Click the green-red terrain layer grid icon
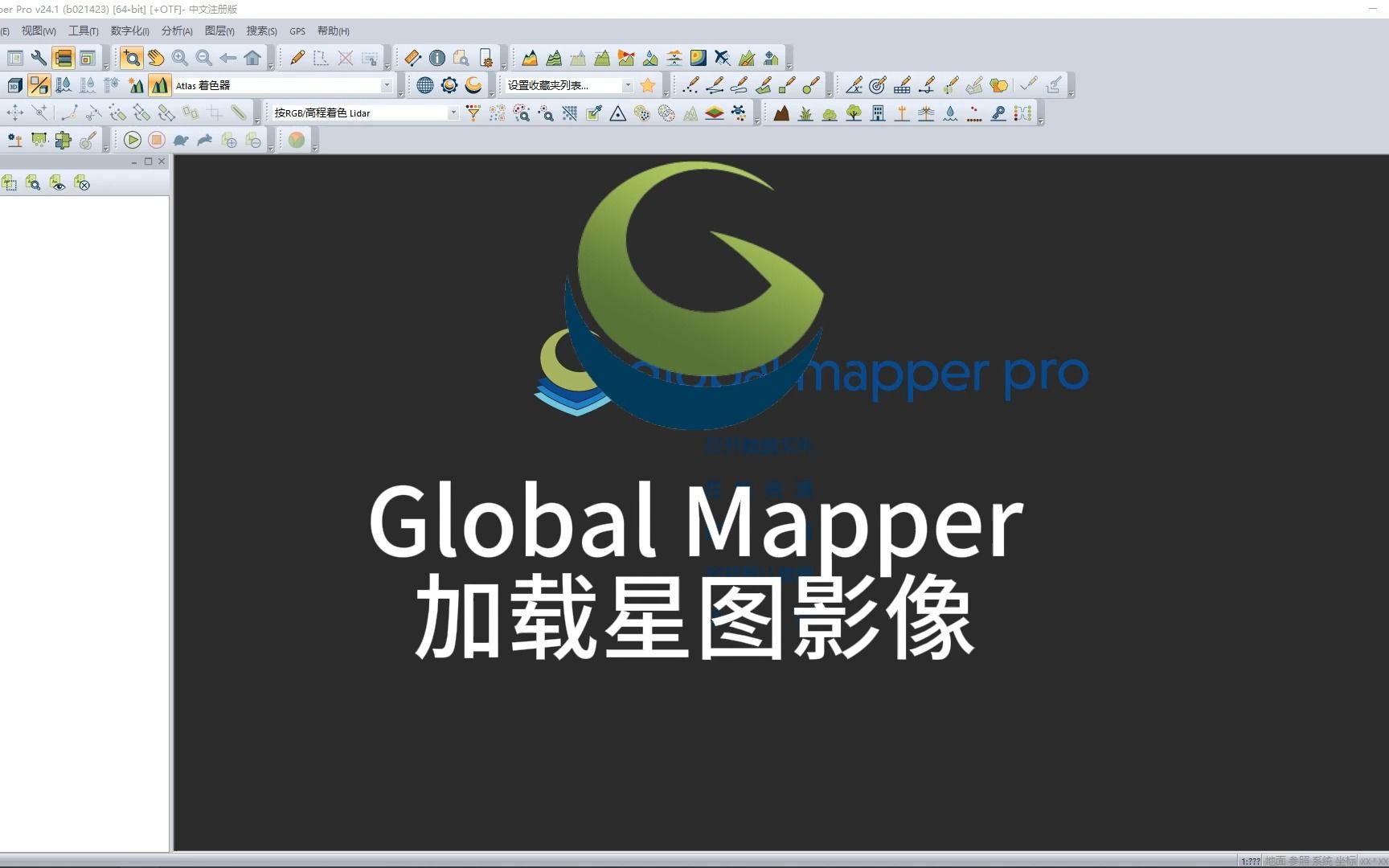 tap(715, 113)
